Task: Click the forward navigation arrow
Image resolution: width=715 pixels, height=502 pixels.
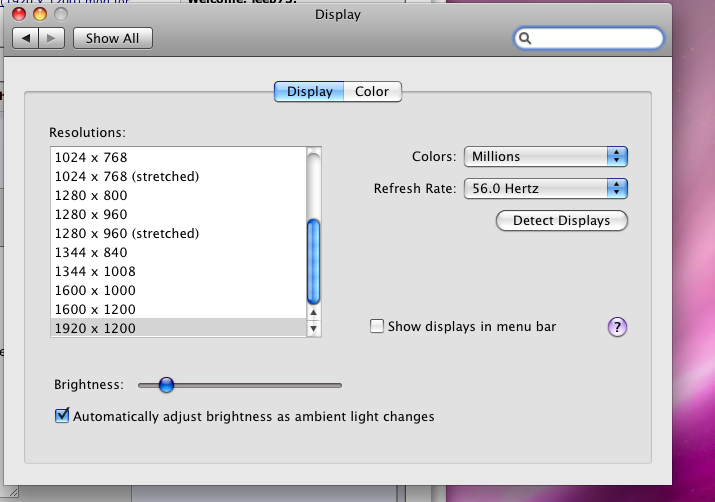Action: [x=52, y=38]
